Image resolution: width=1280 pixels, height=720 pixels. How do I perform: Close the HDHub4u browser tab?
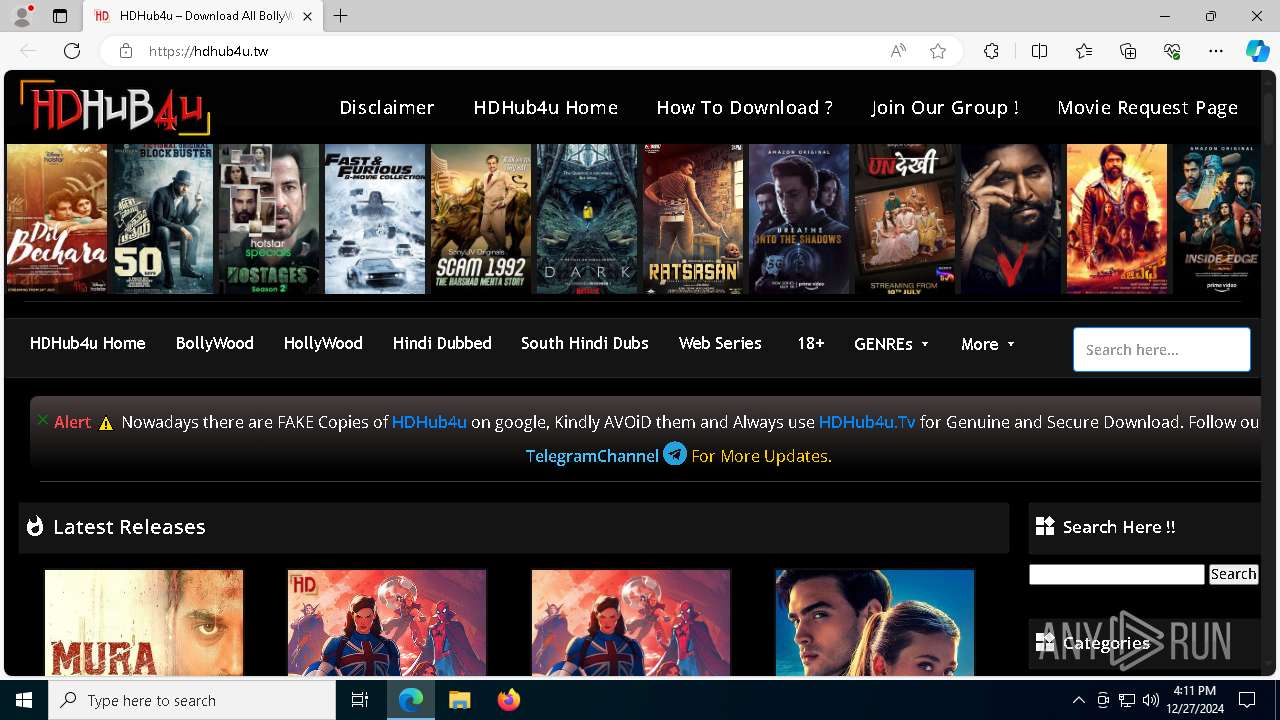click(307, 16)
